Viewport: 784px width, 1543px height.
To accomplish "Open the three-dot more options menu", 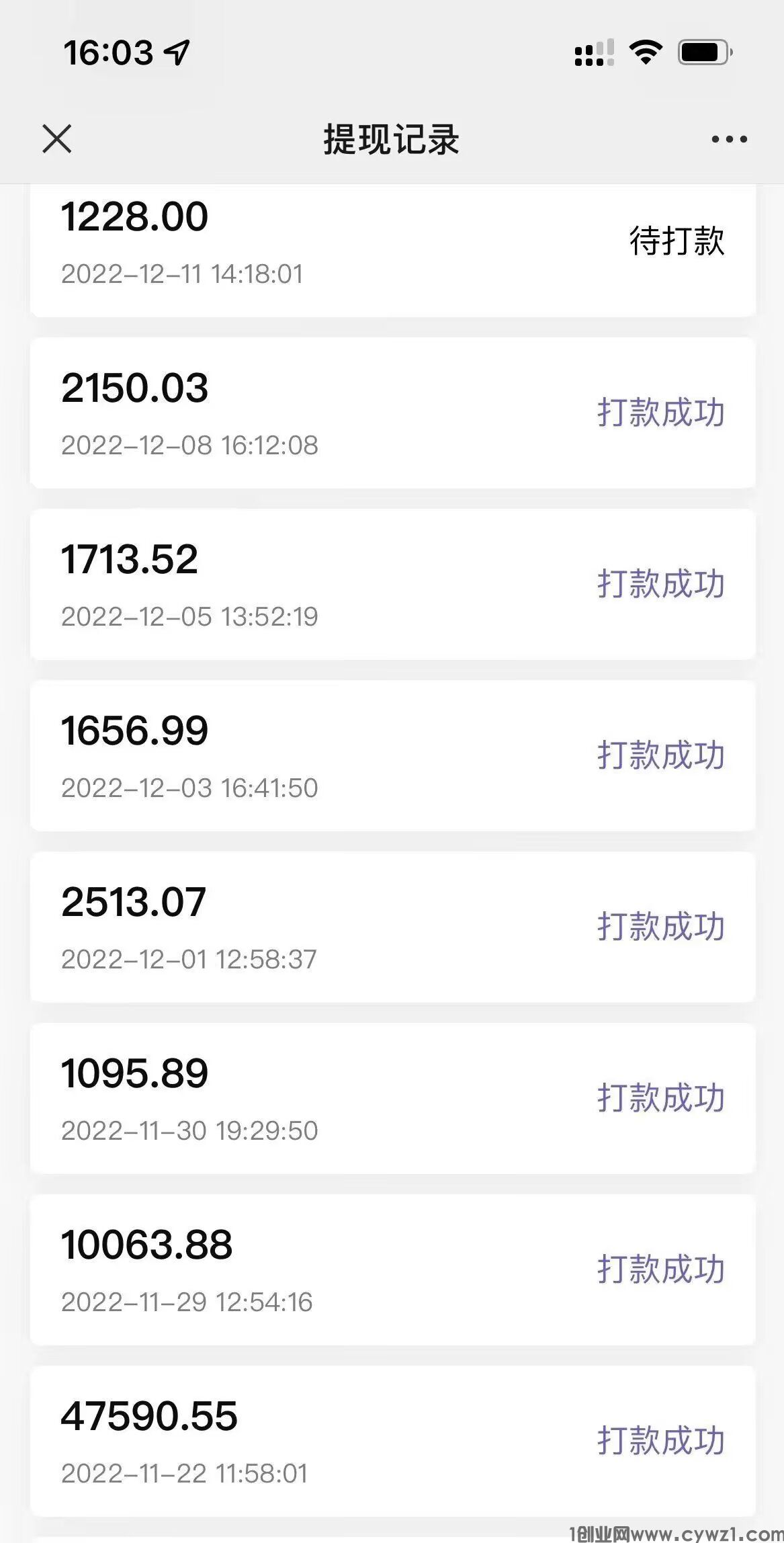I will pyautogui.click(x=729, y=139).
